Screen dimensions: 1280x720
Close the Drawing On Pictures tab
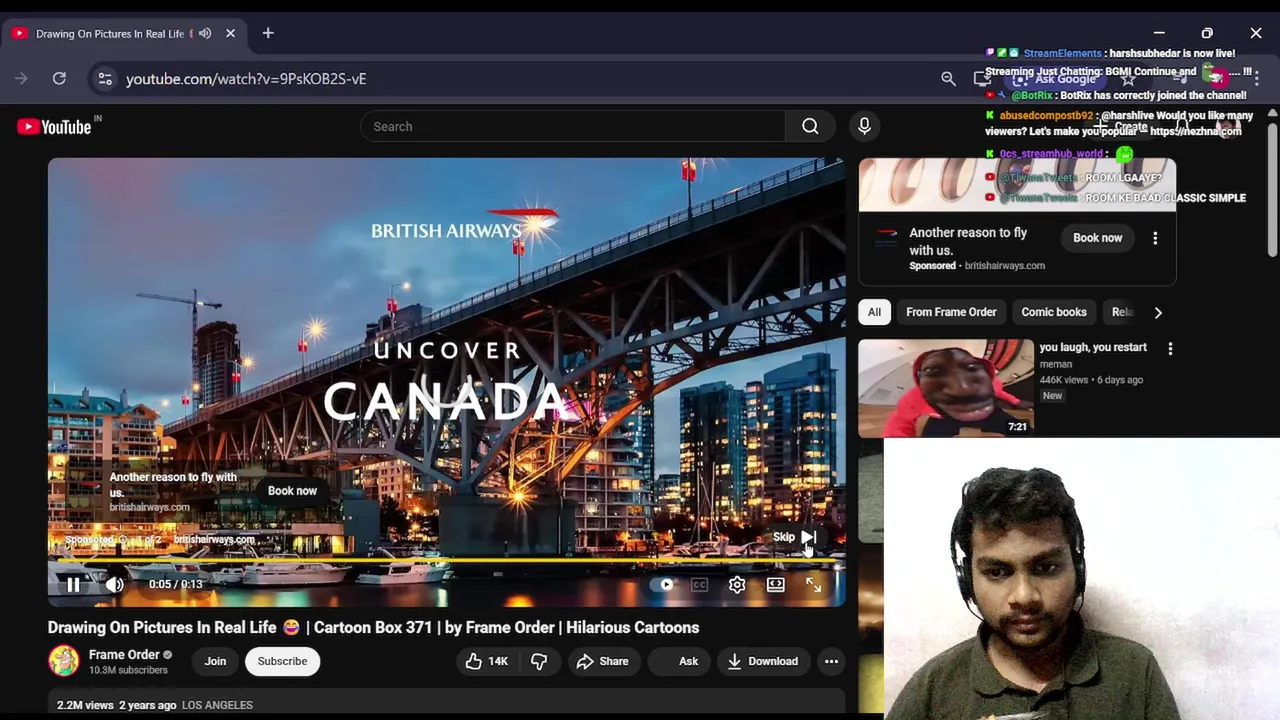[230, 33]
